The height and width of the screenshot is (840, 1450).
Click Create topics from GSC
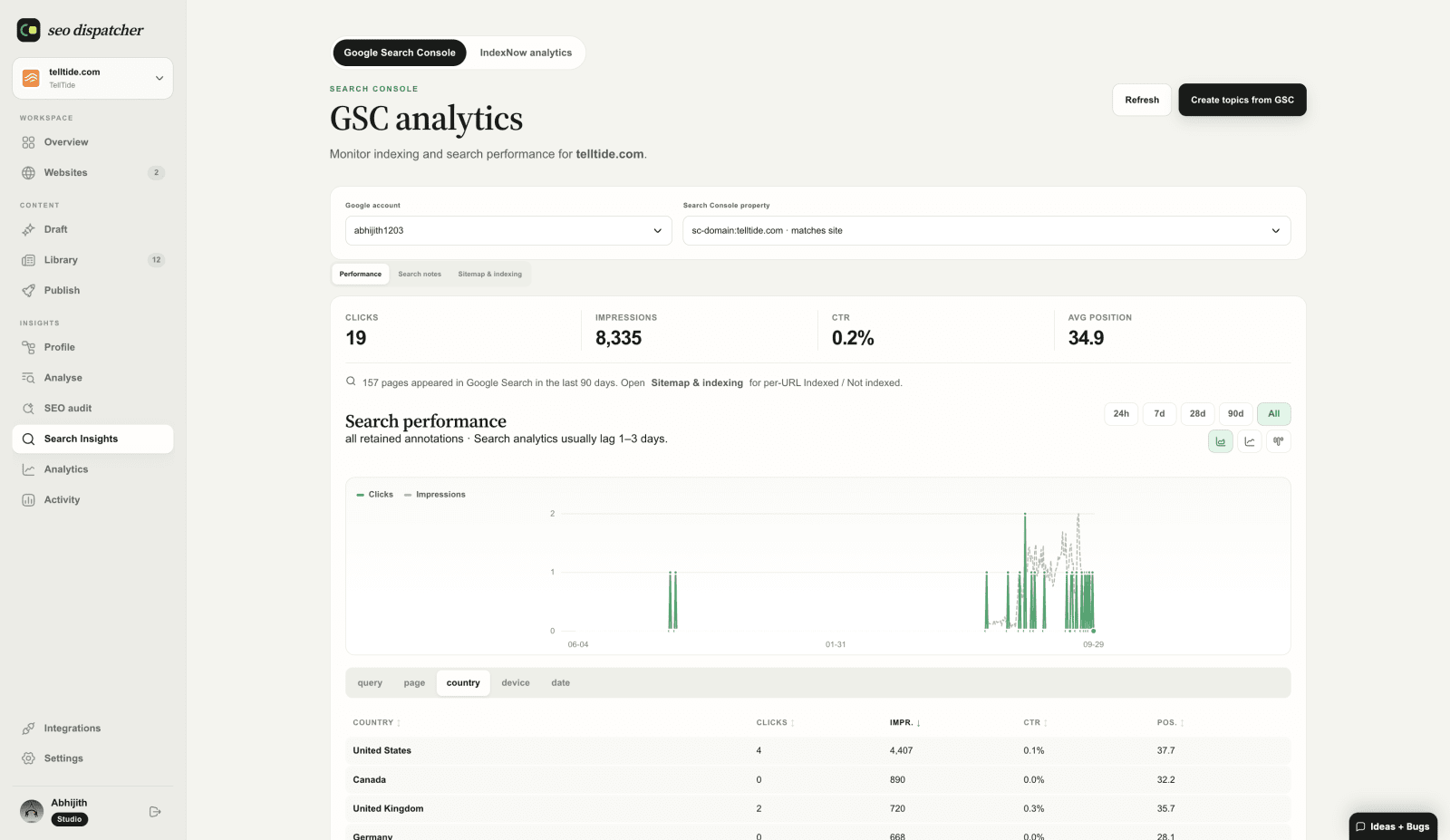coord(1242,100)
